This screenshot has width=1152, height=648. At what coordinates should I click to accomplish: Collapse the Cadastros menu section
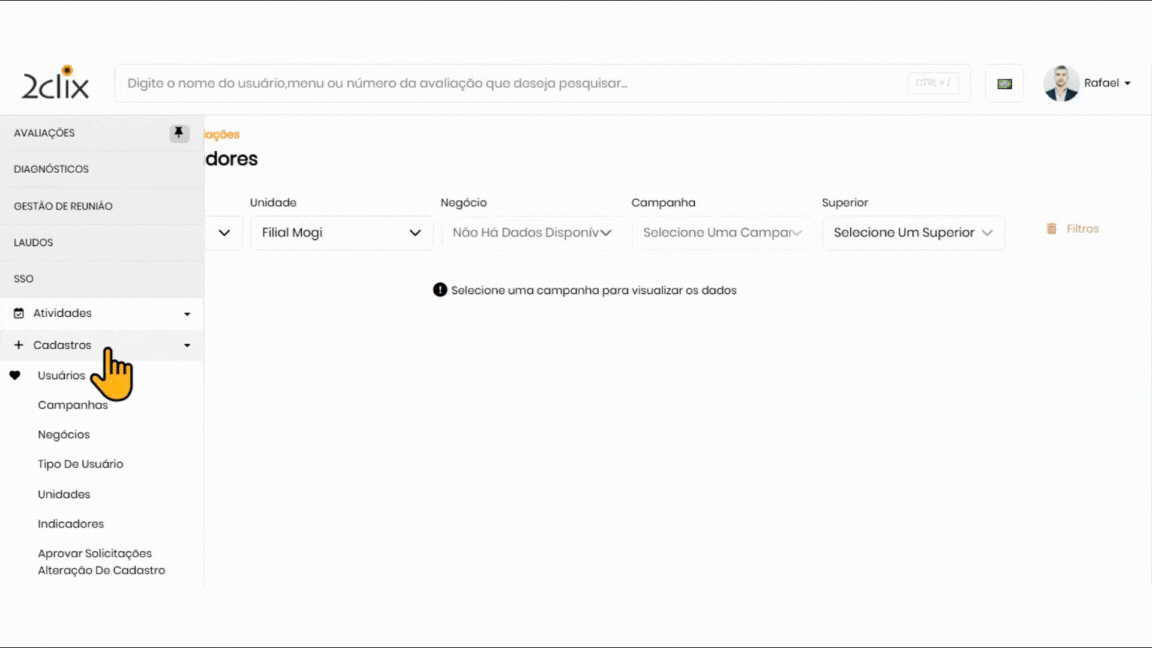(x=186, y=346)
